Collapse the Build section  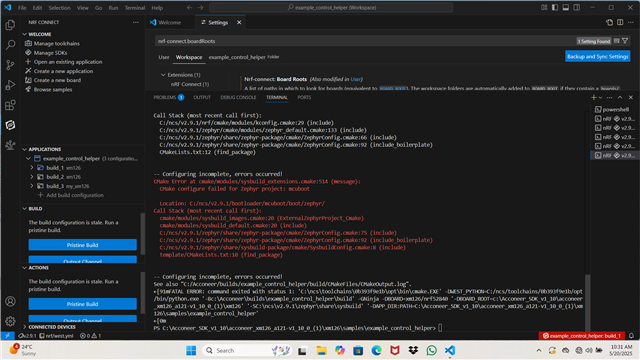(24, 209)
